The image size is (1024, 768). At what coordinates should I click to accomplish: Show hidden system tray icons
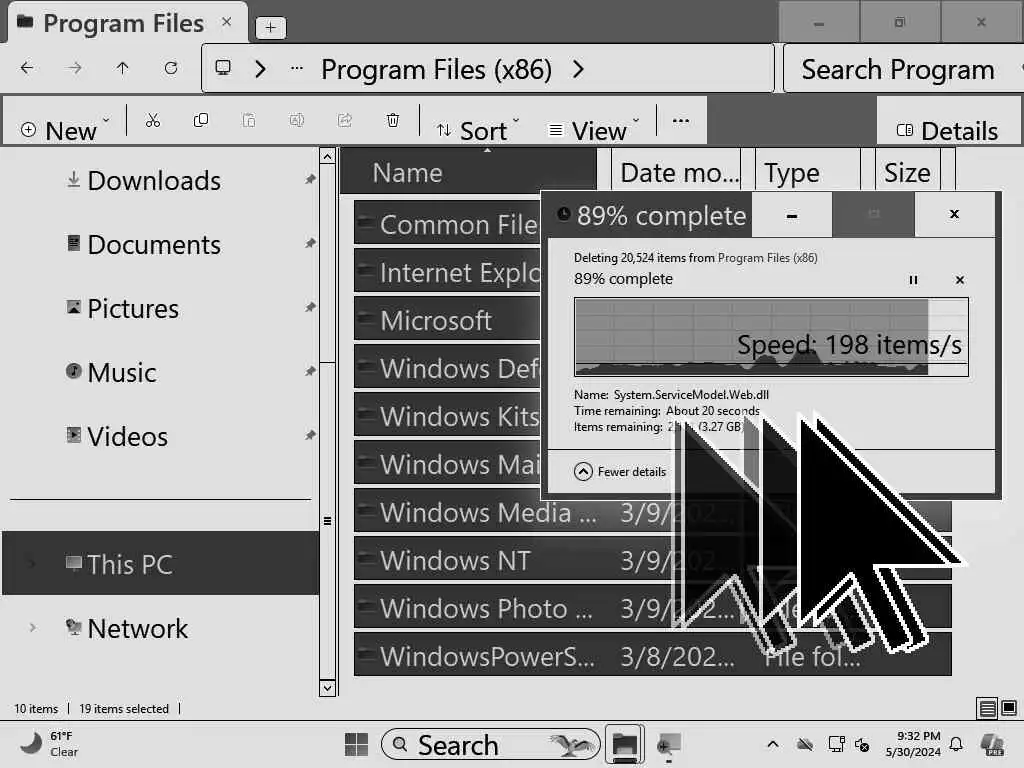coord(773,744)
